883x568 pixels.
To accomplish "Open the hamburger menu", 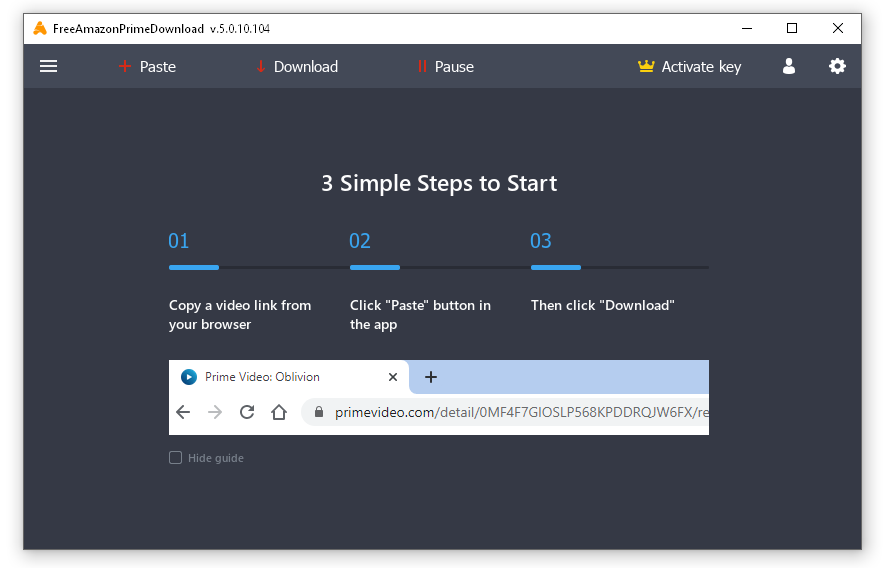I will point(48,66).
